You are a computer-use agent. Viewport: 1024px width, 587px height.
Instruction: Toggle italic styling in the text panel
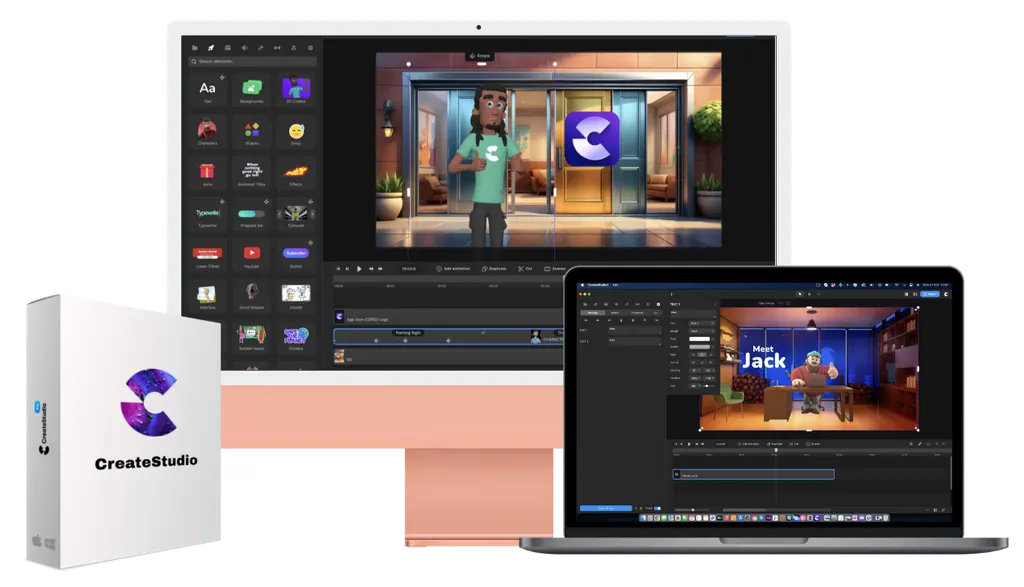(x=702, y=363)
